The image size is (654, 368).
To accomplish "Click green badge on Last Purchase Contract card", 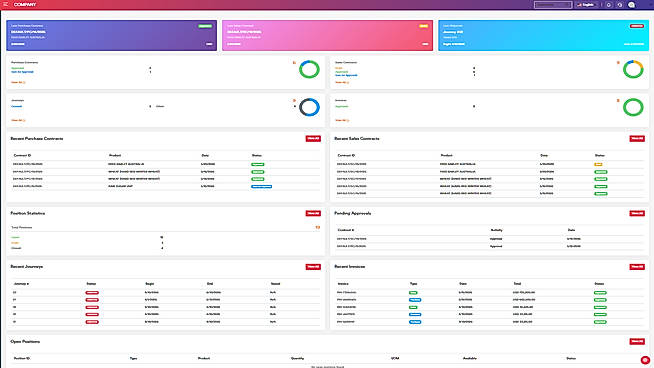I will (205, 26).
